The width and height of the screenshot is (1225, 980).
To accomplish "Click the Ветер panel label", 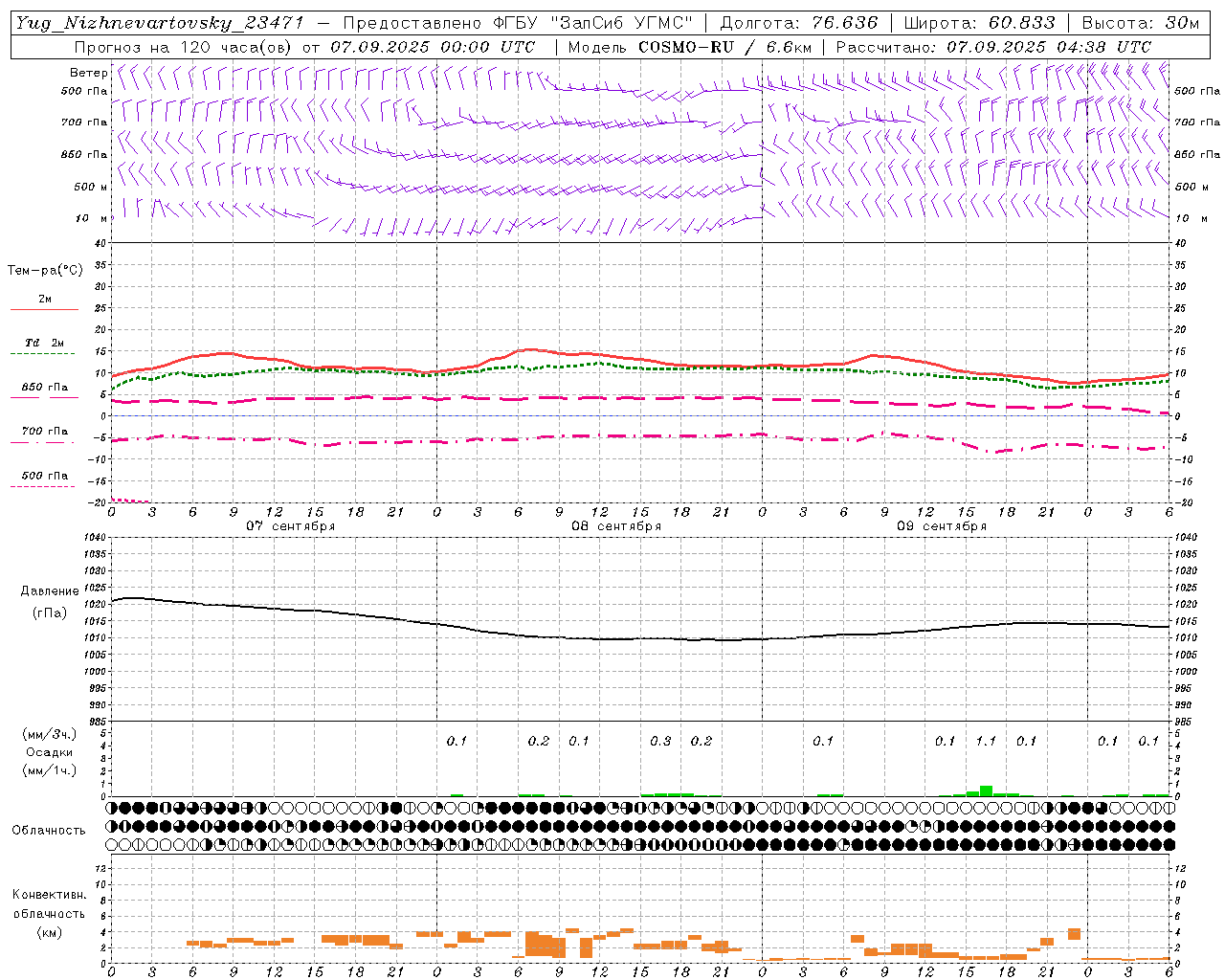I will [88, 73].
